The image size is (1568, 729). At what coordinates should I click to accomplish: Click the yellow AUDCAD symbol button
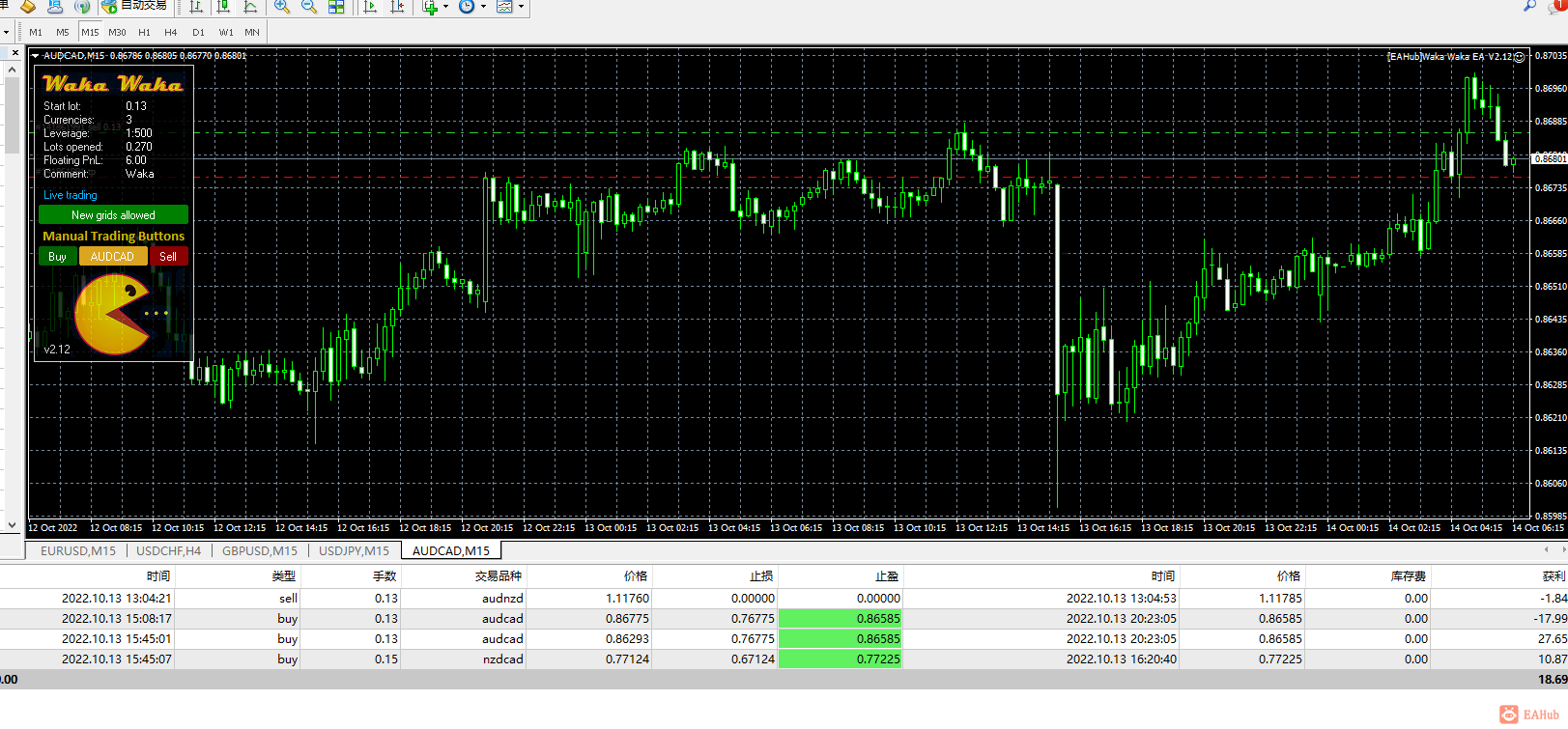coord(112,257)
